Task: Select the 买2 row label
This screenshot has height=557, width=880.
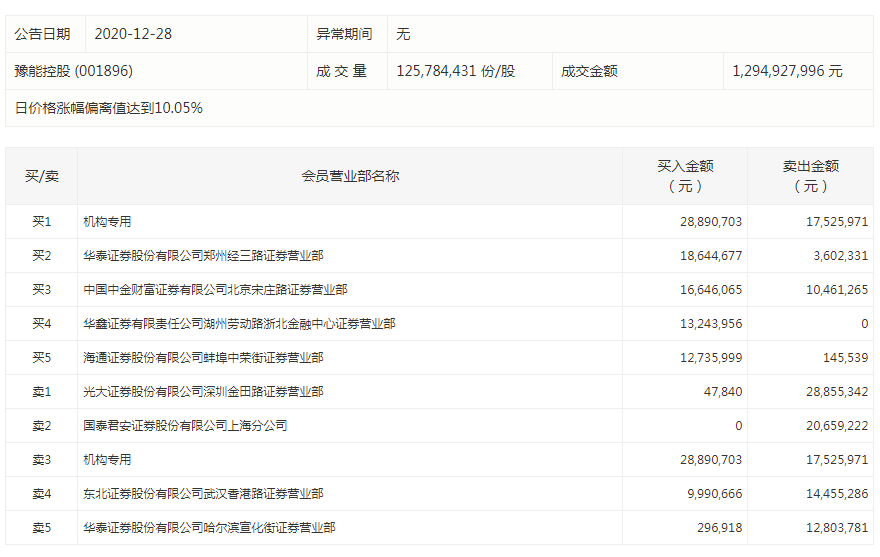Action: 42,256
